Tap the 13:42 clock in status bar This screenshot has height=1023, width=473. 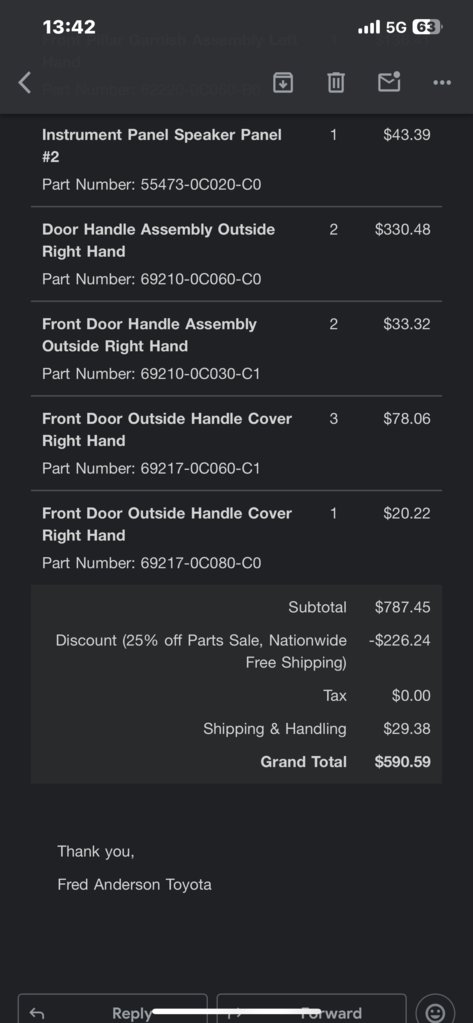(69, 27)
